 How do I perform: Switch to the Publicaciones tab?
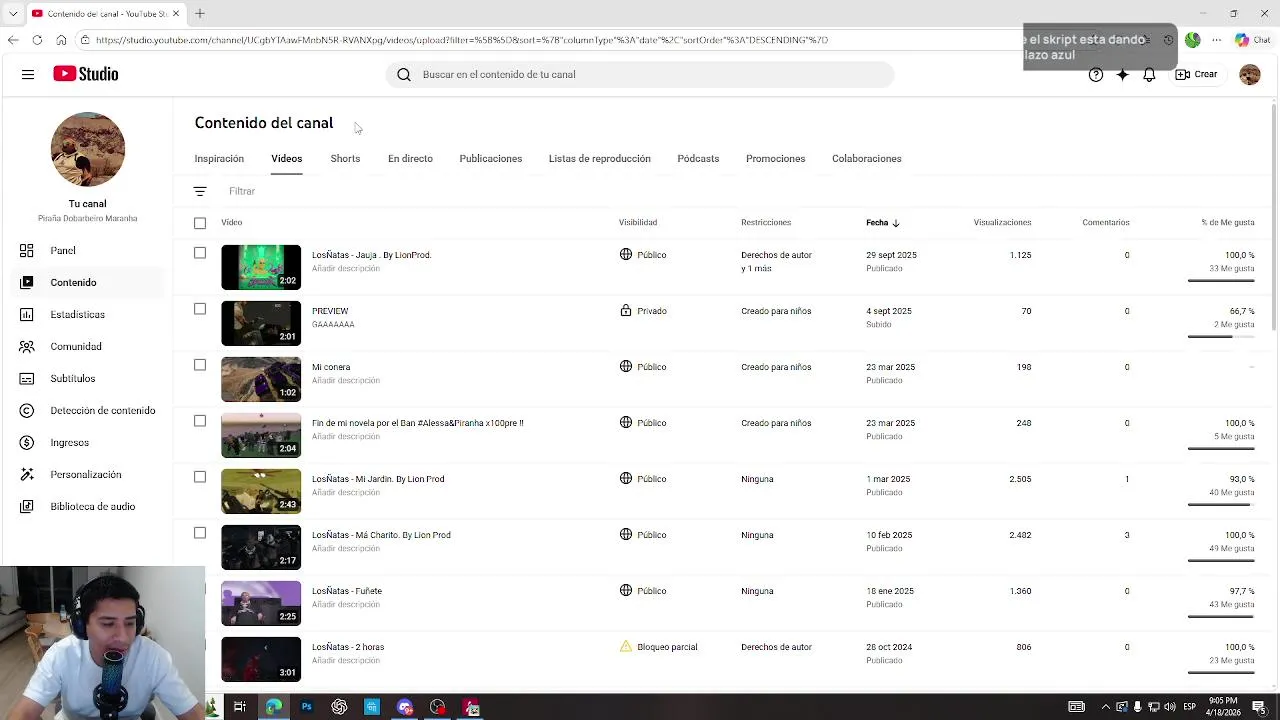(490, 158)
